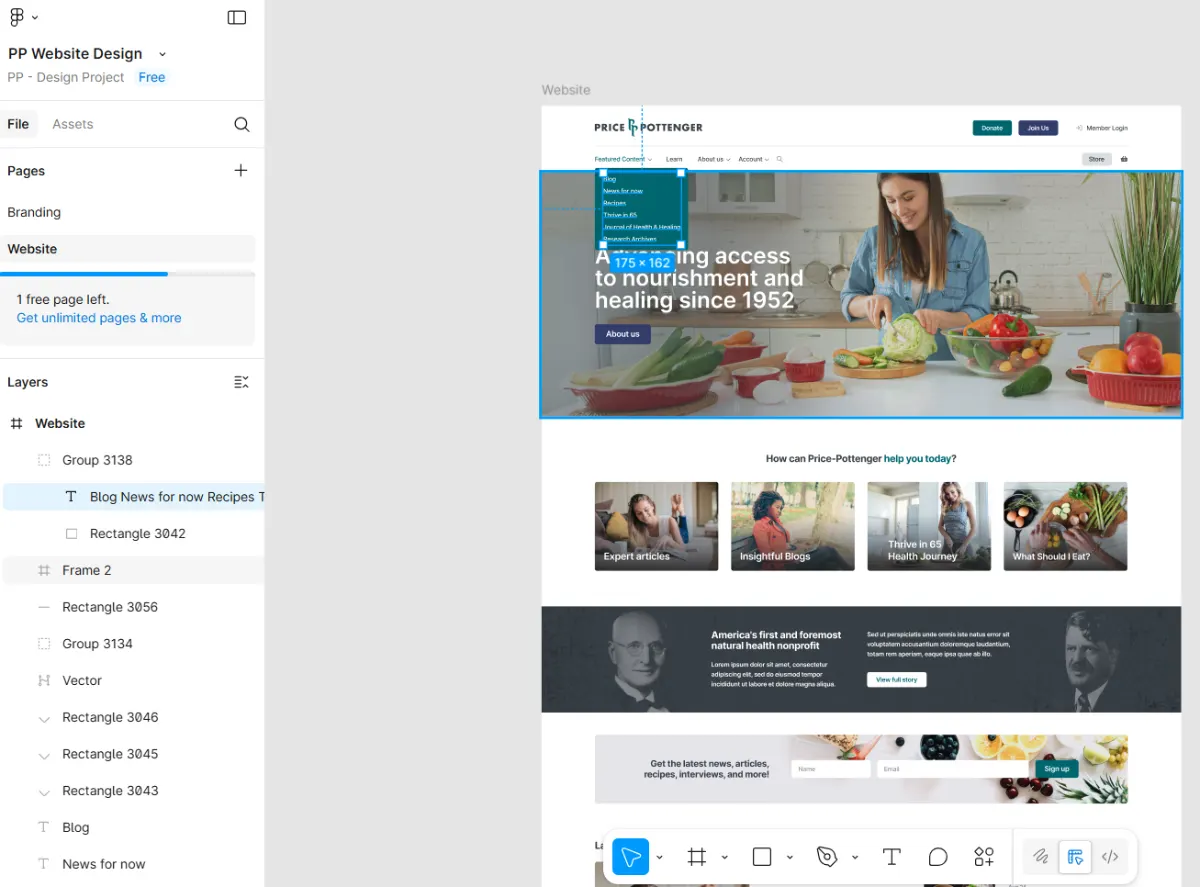Click the search icon beside Assets

tap(241, 124)
